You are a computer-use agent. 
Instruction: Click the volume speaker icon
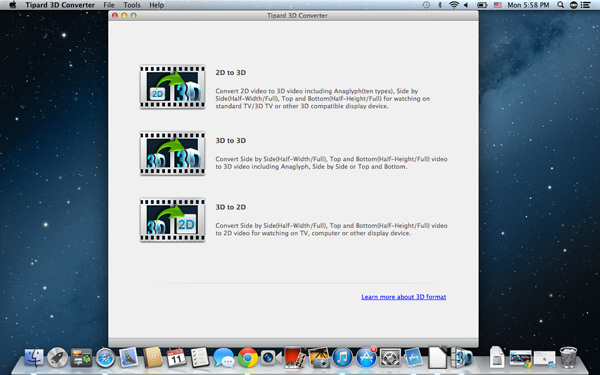(x=466, y=5)
